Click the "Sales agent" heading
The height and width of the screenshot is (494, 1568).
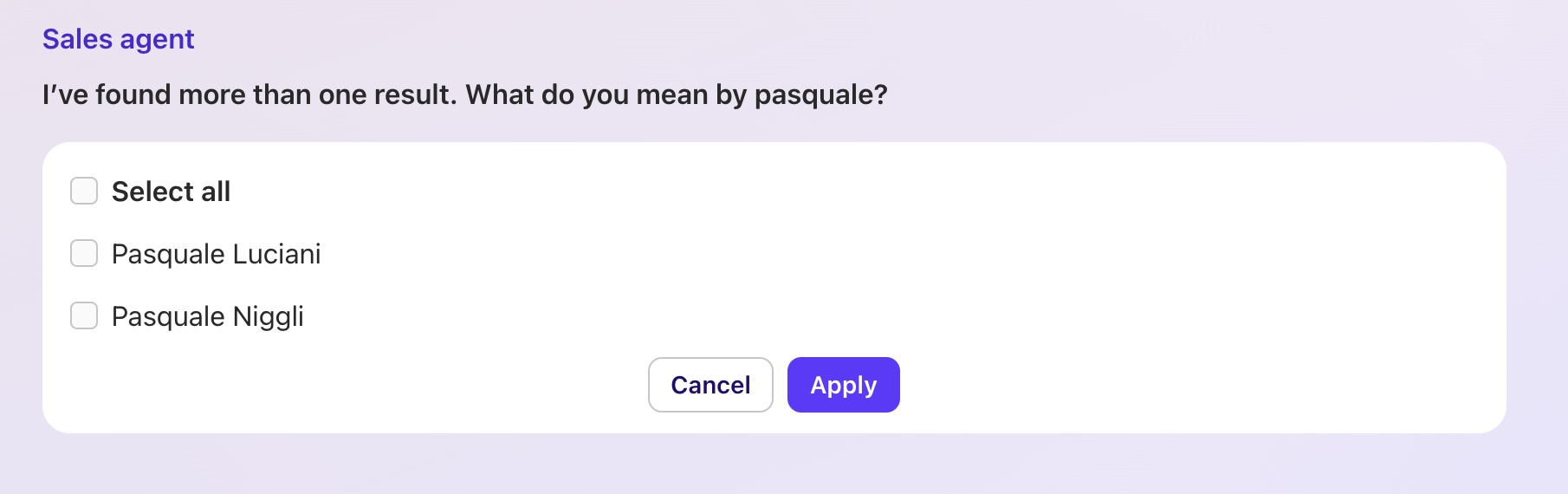[119, 39]
